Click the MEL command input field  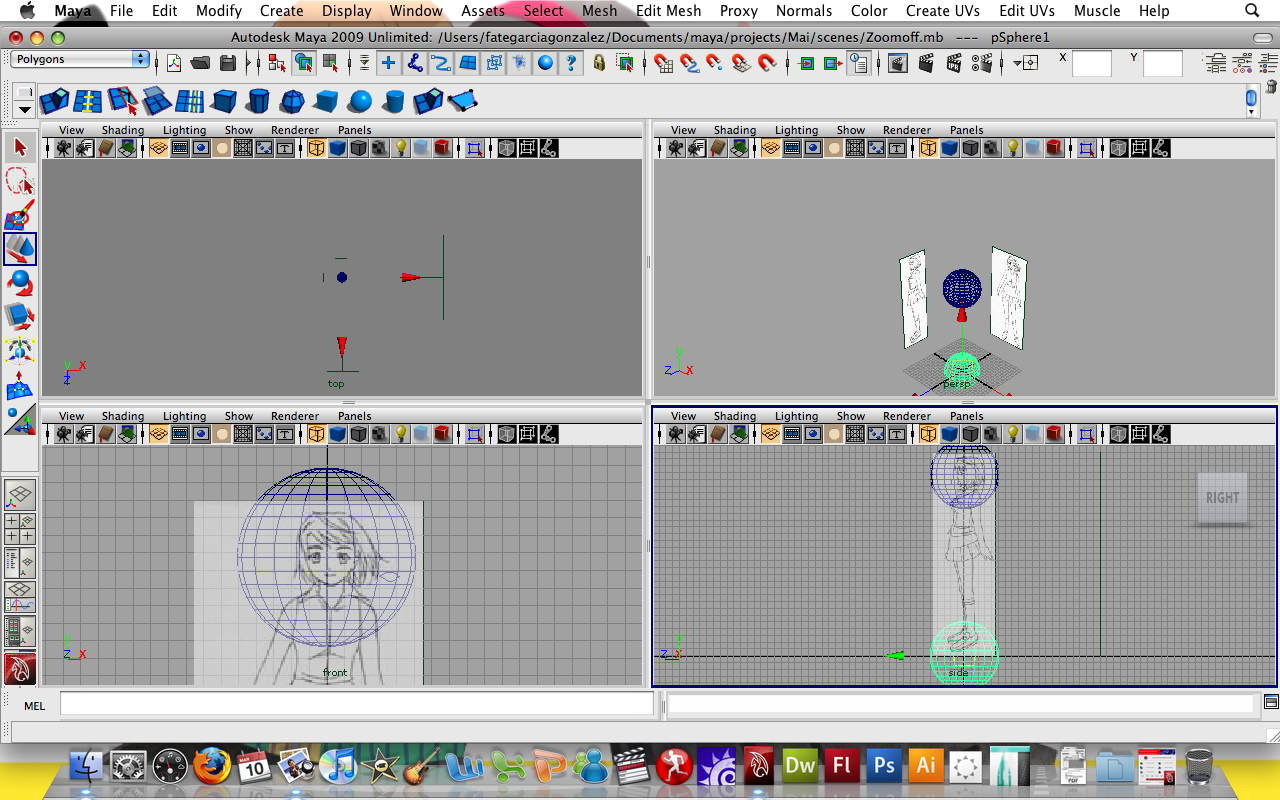pos(357,704)
